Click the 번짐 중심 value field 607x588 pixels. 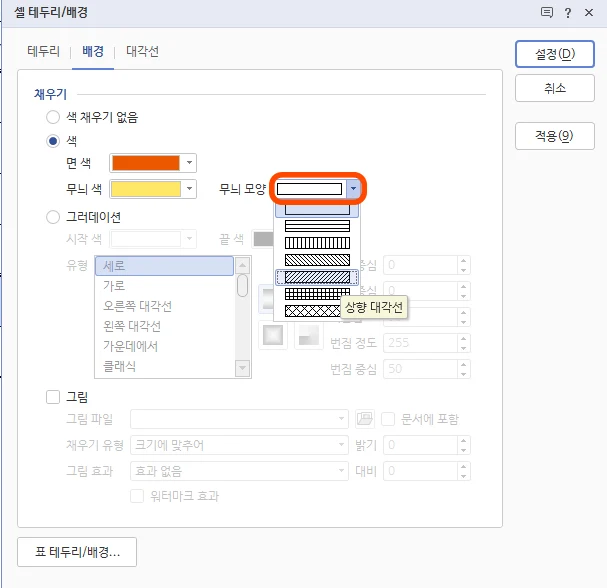point(420,369)
